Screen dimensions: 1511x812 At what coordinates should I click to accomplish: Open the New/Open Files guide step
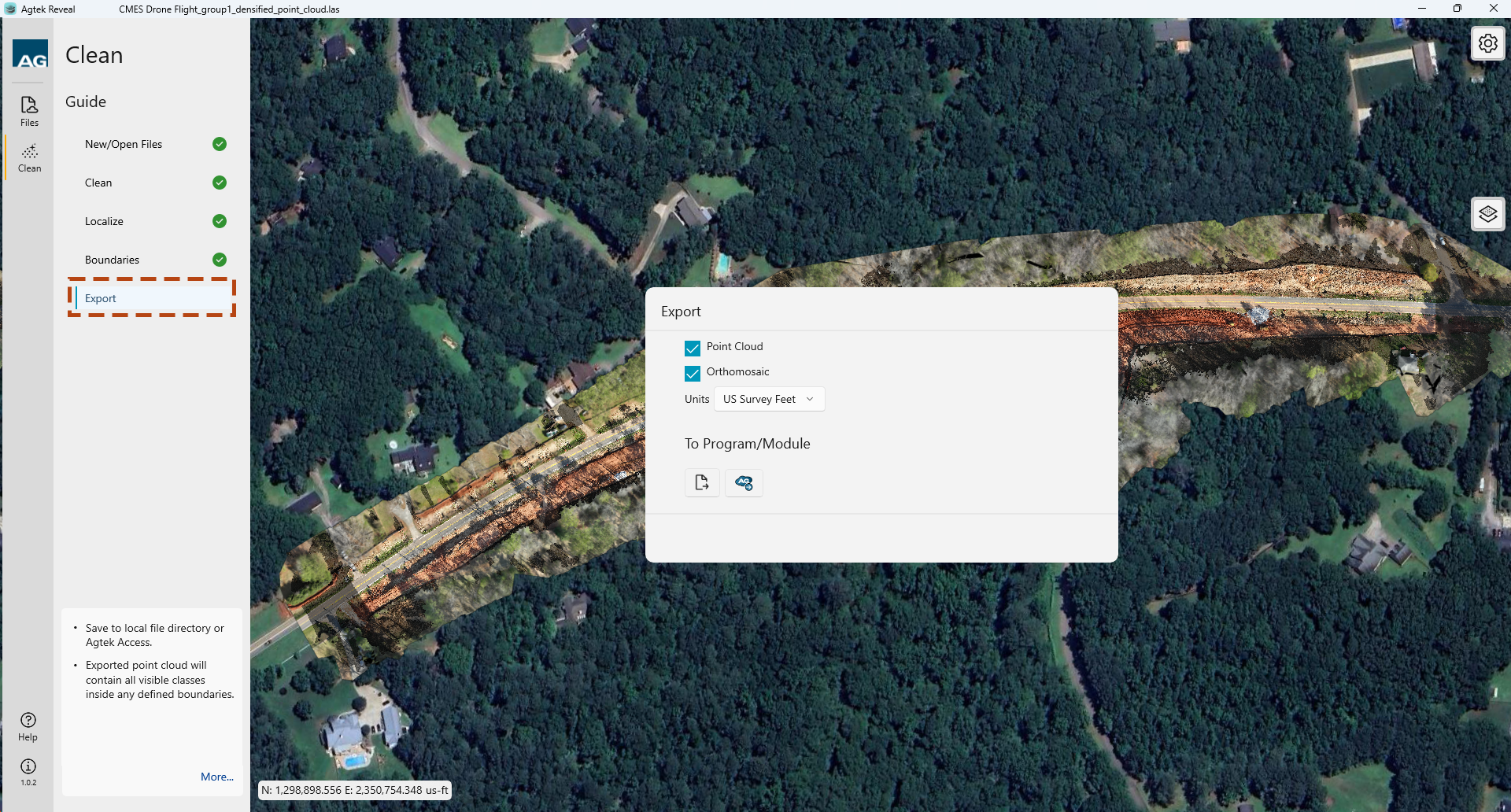point(124,144)
